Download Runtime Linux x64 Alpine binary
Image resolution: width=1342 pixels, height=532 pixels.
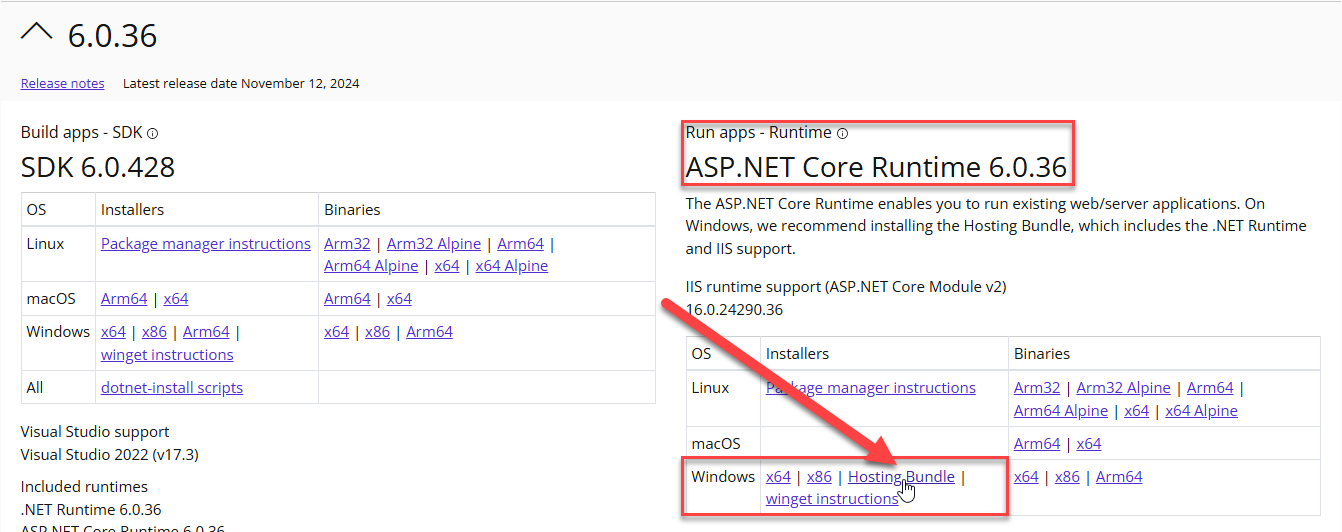pyautogui.click(x=1202, y=411)
